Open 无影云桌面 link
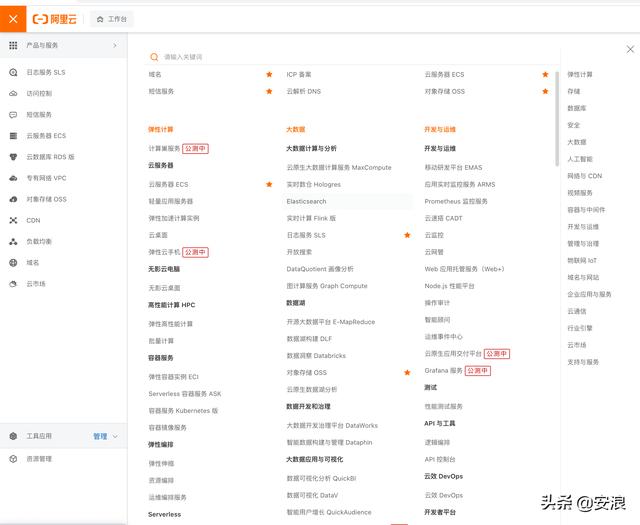Image resolution: width=640 pixels, height=525 pixels. click(164, 288)
